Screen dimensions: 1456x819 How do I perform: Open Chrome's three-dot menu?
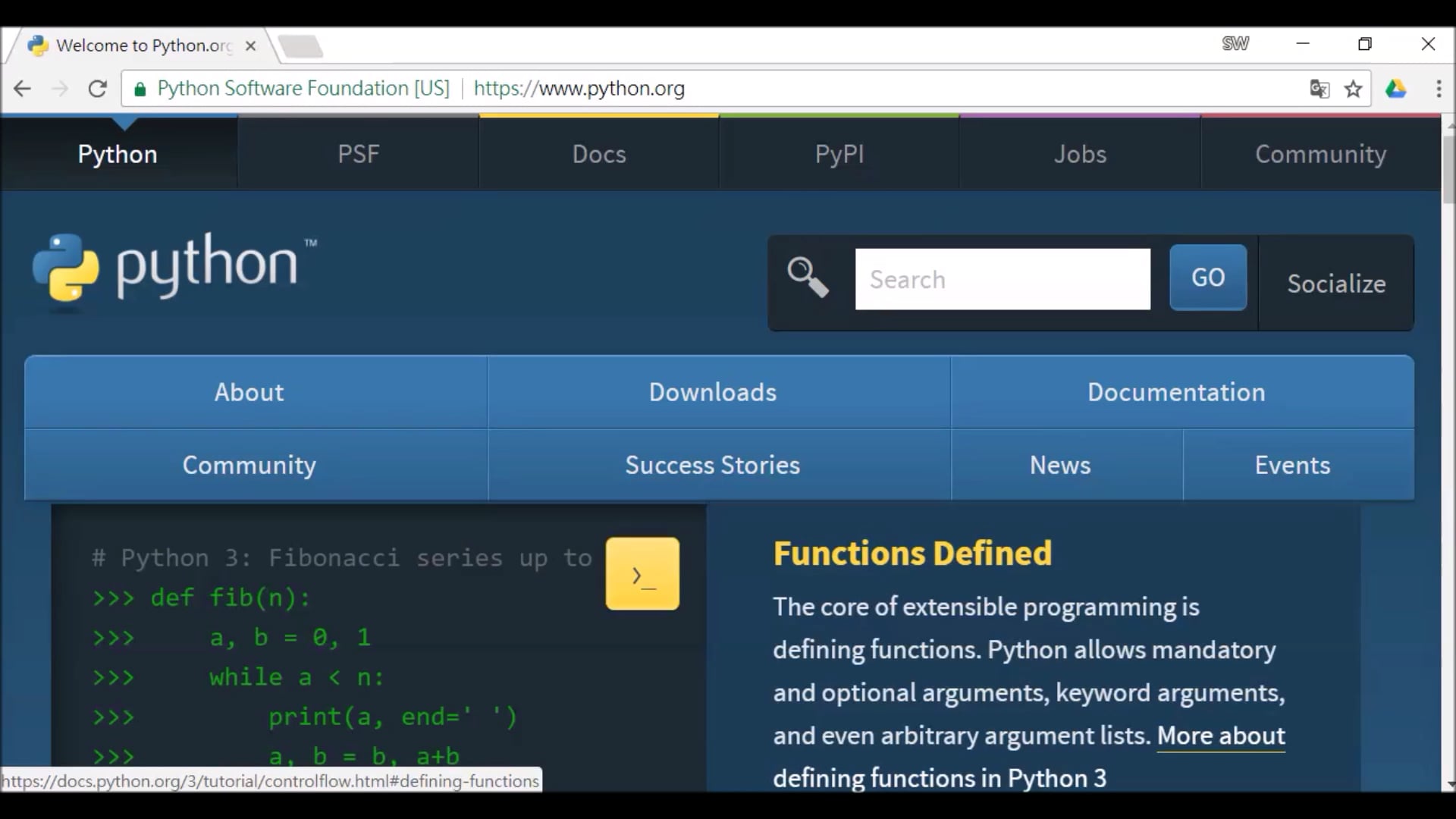click(x=1439, y=89)
